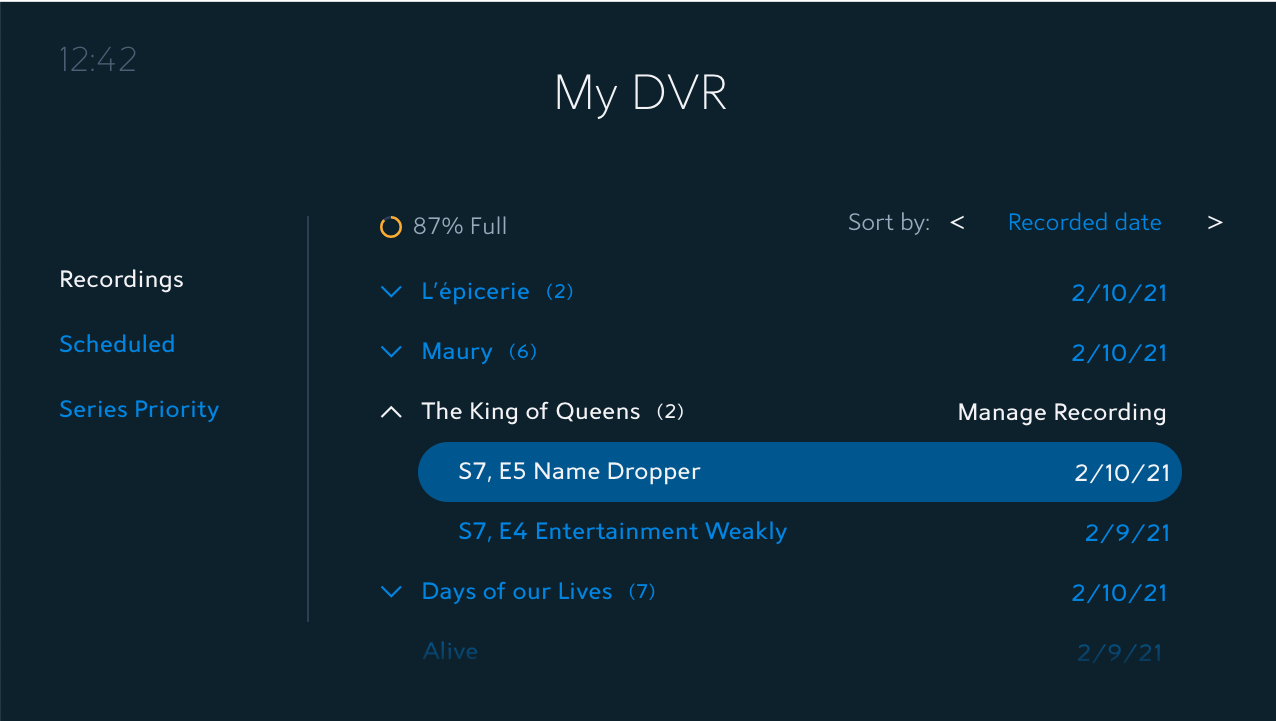The image size is (1276, 721).
Task: Click the chevron next to Days of our Lives
Action: coord(391,592)
